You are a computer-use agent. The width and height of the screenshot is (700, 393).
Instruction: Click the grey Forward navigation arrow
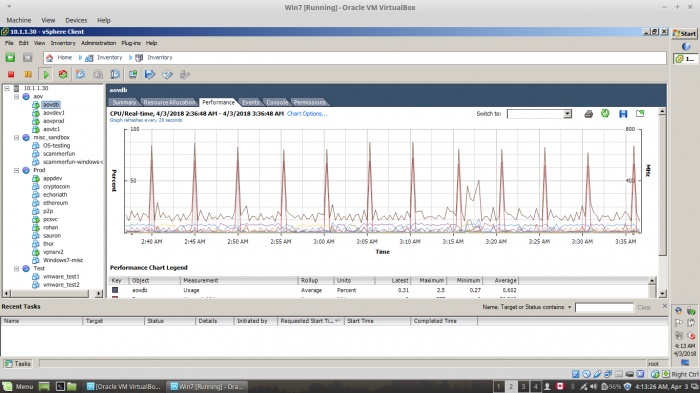[28, 58]
